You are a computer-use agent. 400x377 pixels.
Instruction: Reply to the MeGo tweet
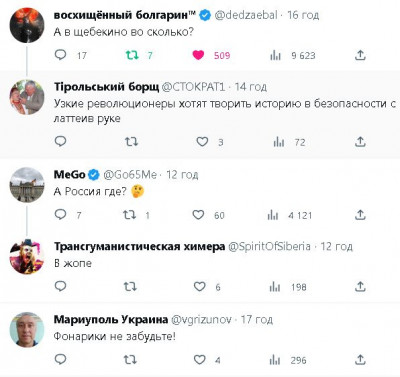click(x=60, y=214)
